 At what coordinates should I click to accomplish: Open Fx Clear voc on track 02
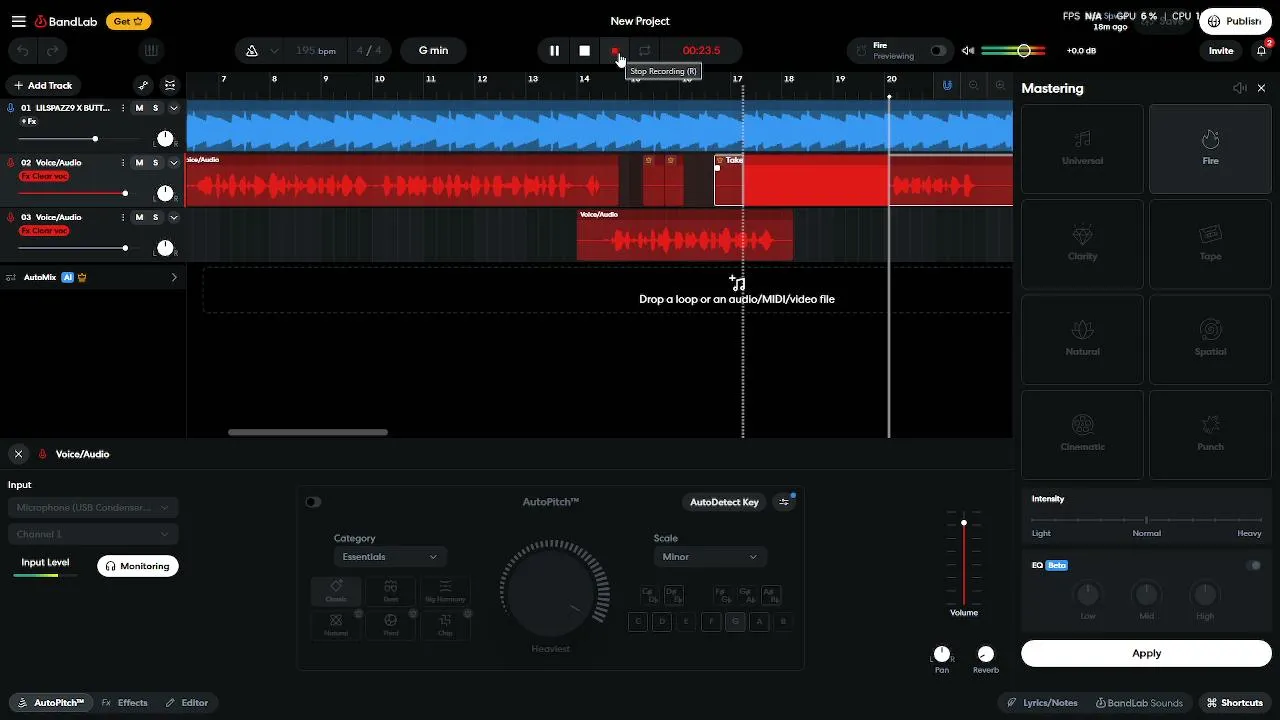[44, 176]
